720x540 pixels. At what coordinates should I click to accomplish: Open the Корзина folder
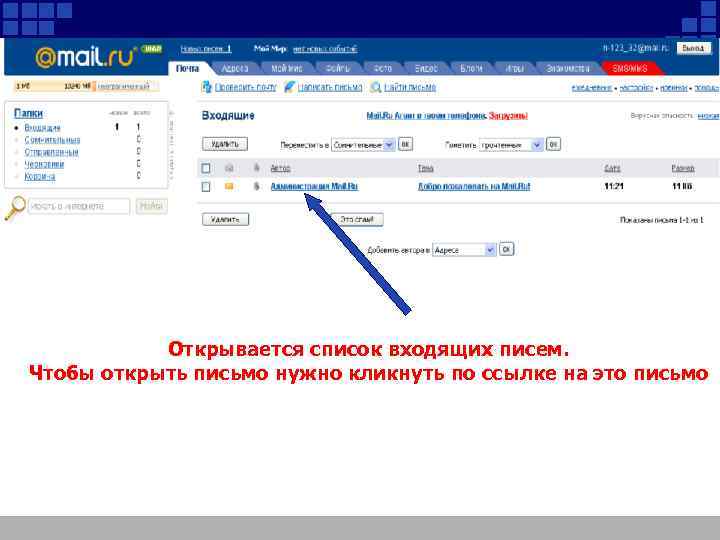pos(40,176)
